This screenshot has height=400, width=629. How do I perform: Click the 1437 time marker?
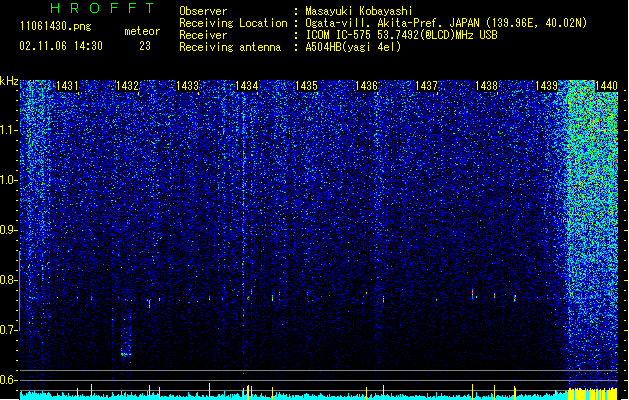(426, 86)
